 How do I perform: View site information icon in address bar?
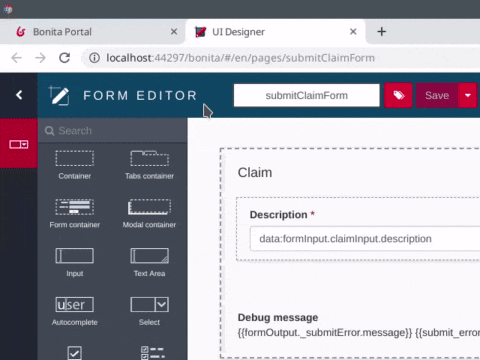pos(94,58)
